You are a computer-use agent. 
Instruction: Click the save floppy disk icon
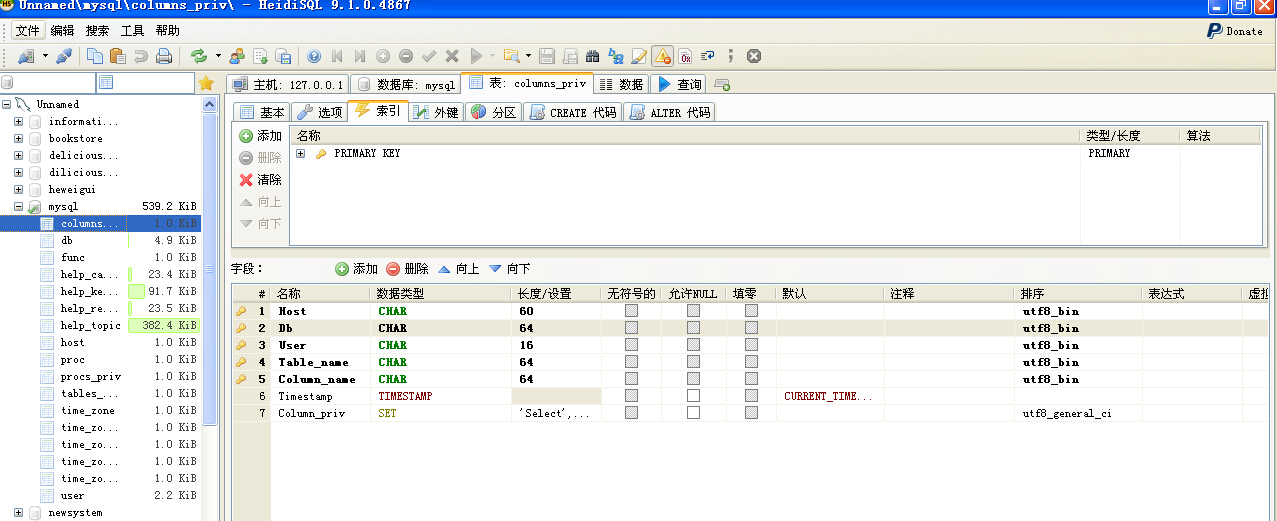547,56
